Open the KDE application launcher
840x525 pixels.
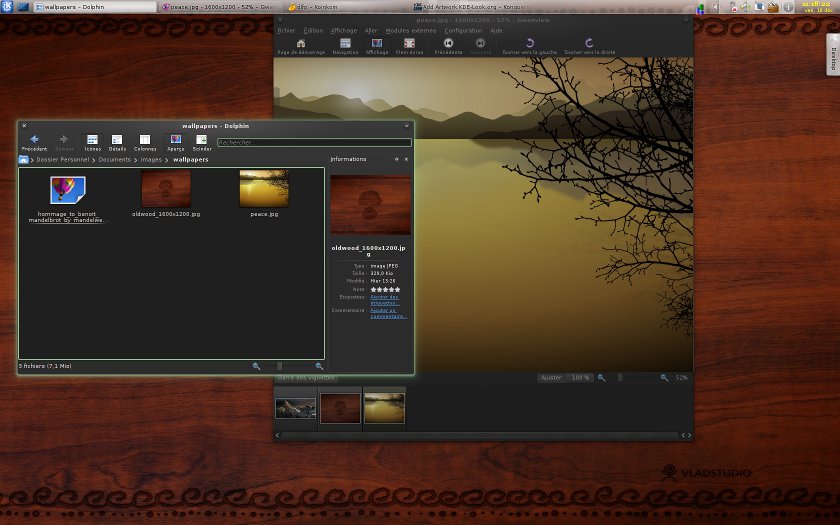coord(7,6)
